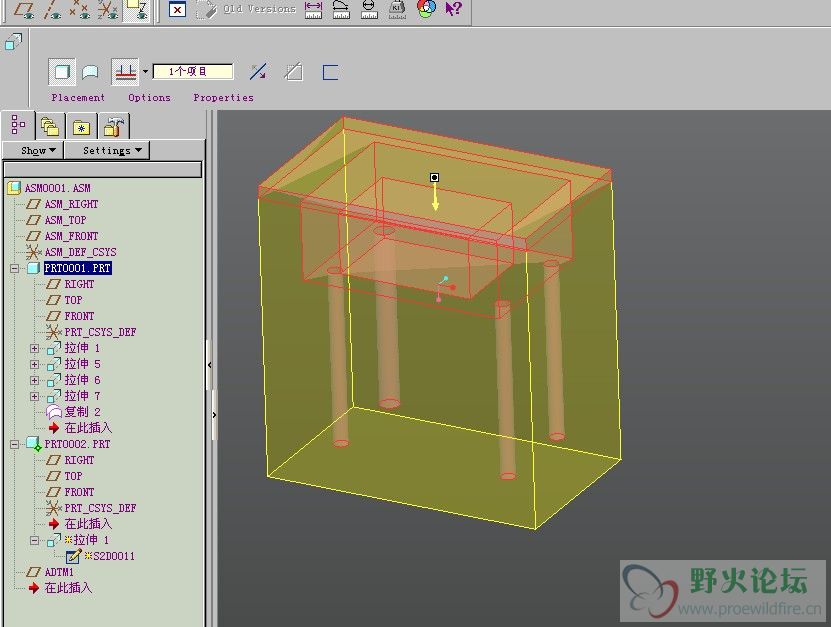Screen dimensions: 831x627
Task: Toggle datum point display
Action: pos(79,10)
